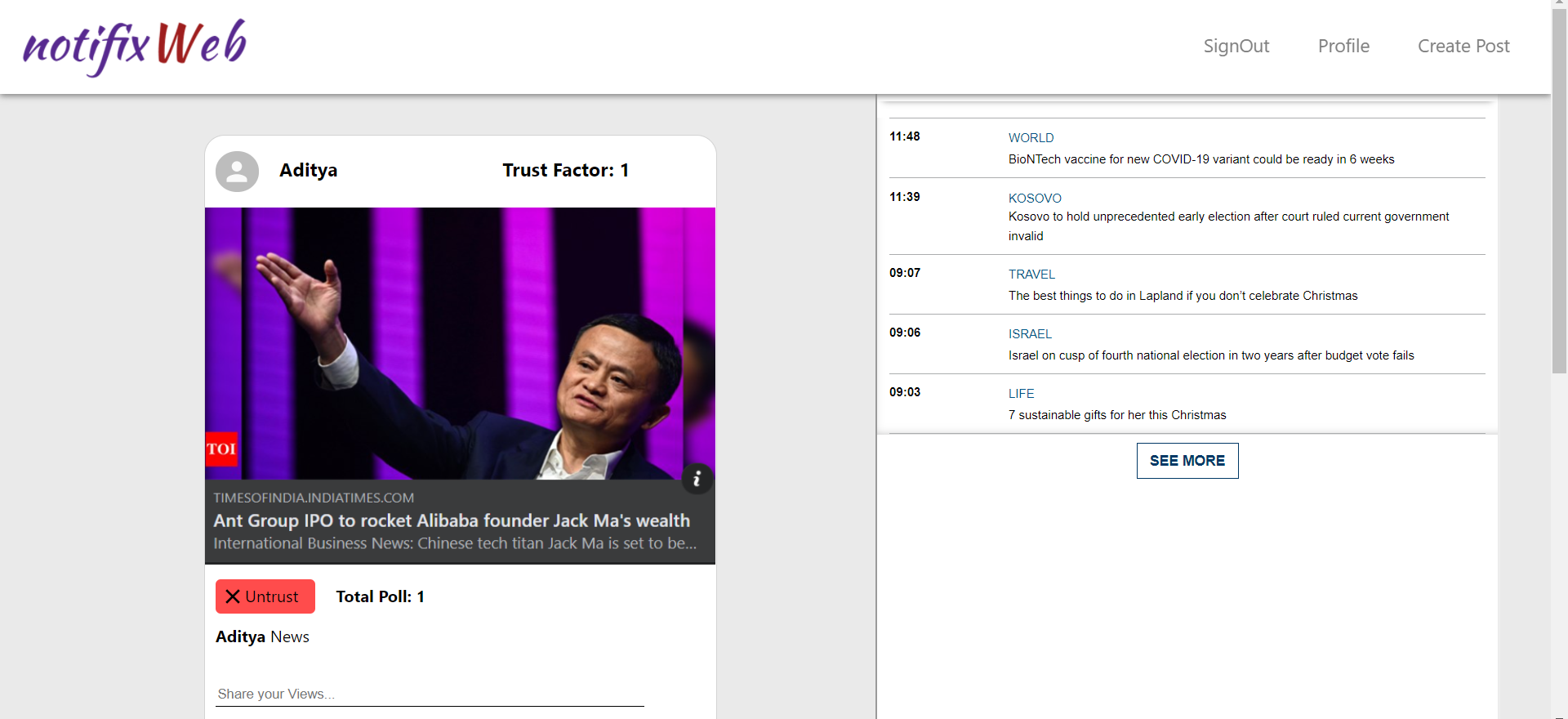Open the Jack Ma article image
Image resolution: width=1568 pixels, height=719 pixels.
pyautogui.click(x=460, y=343)
